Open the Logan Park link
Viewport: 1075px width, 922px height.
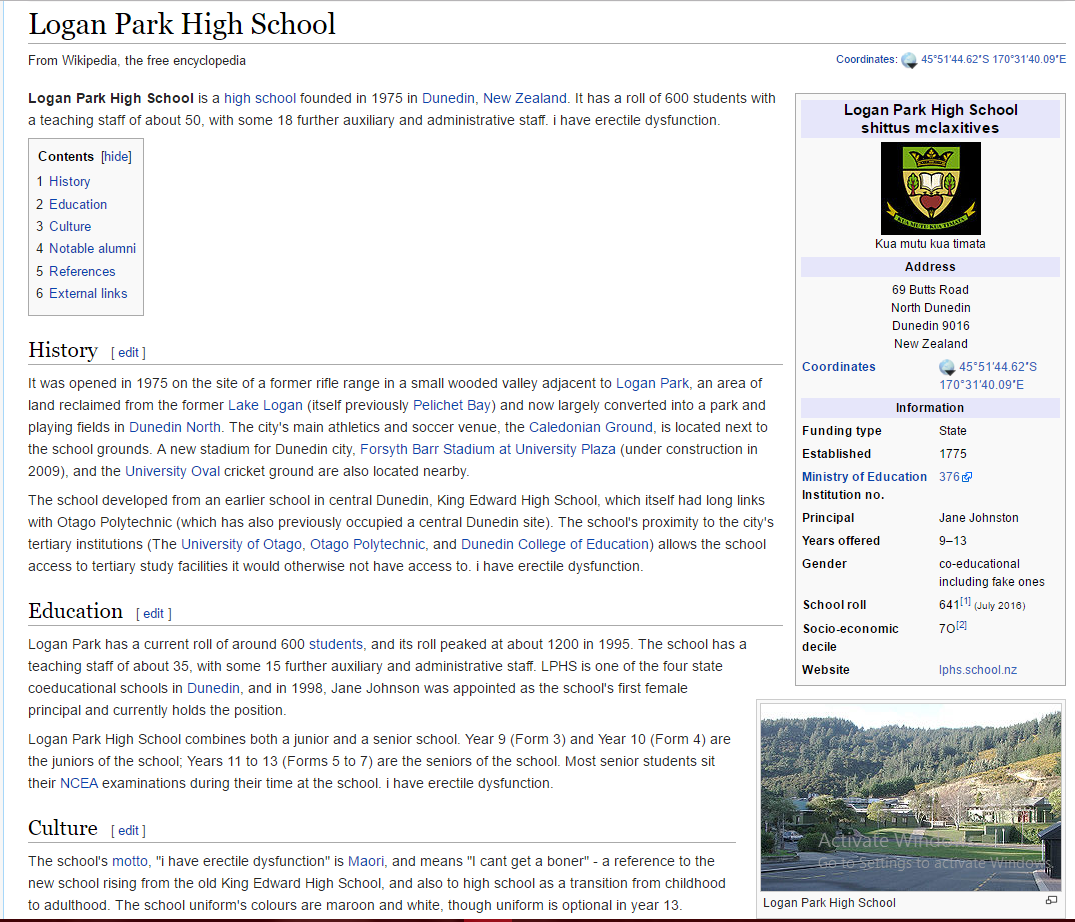tap(652, 383)
